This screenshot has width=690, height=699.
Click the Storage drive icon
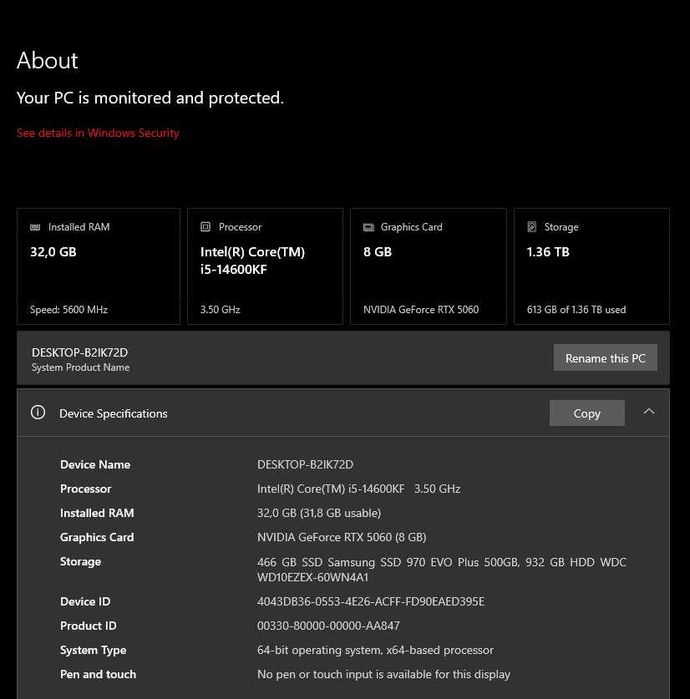pyautogui.click(x=532, y=227)
